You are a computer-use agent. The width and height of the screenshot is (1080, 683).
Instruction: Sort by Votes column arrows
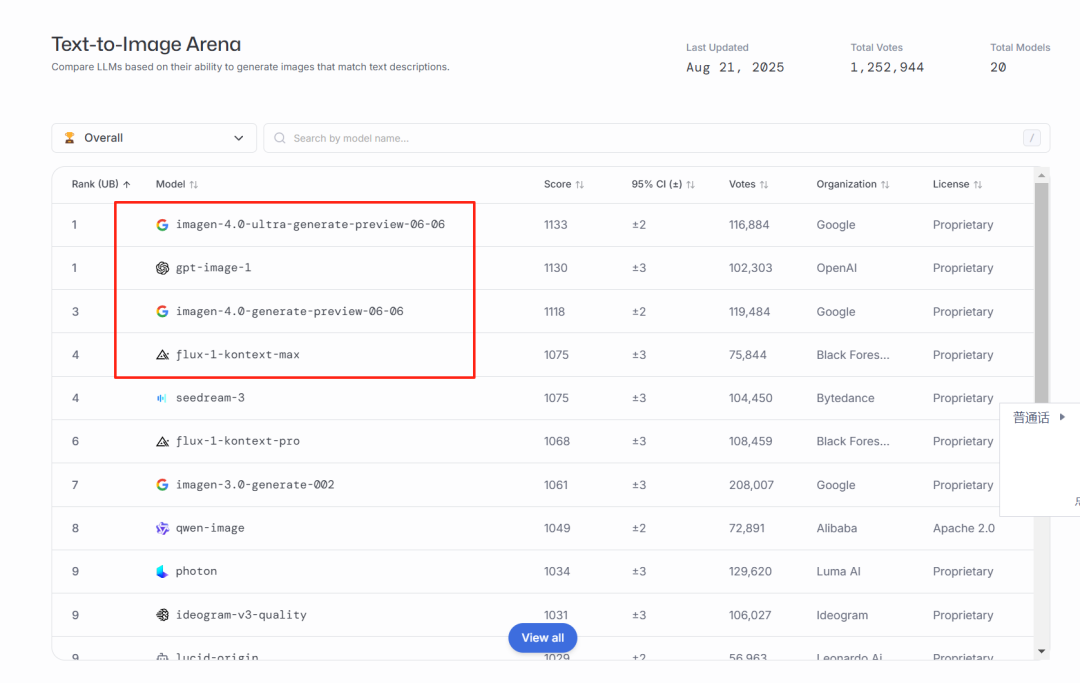[764, 185]
